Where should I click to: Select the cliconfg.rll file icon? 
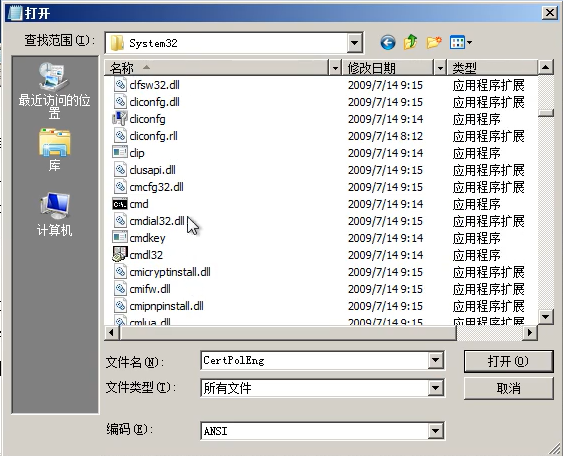120,136
